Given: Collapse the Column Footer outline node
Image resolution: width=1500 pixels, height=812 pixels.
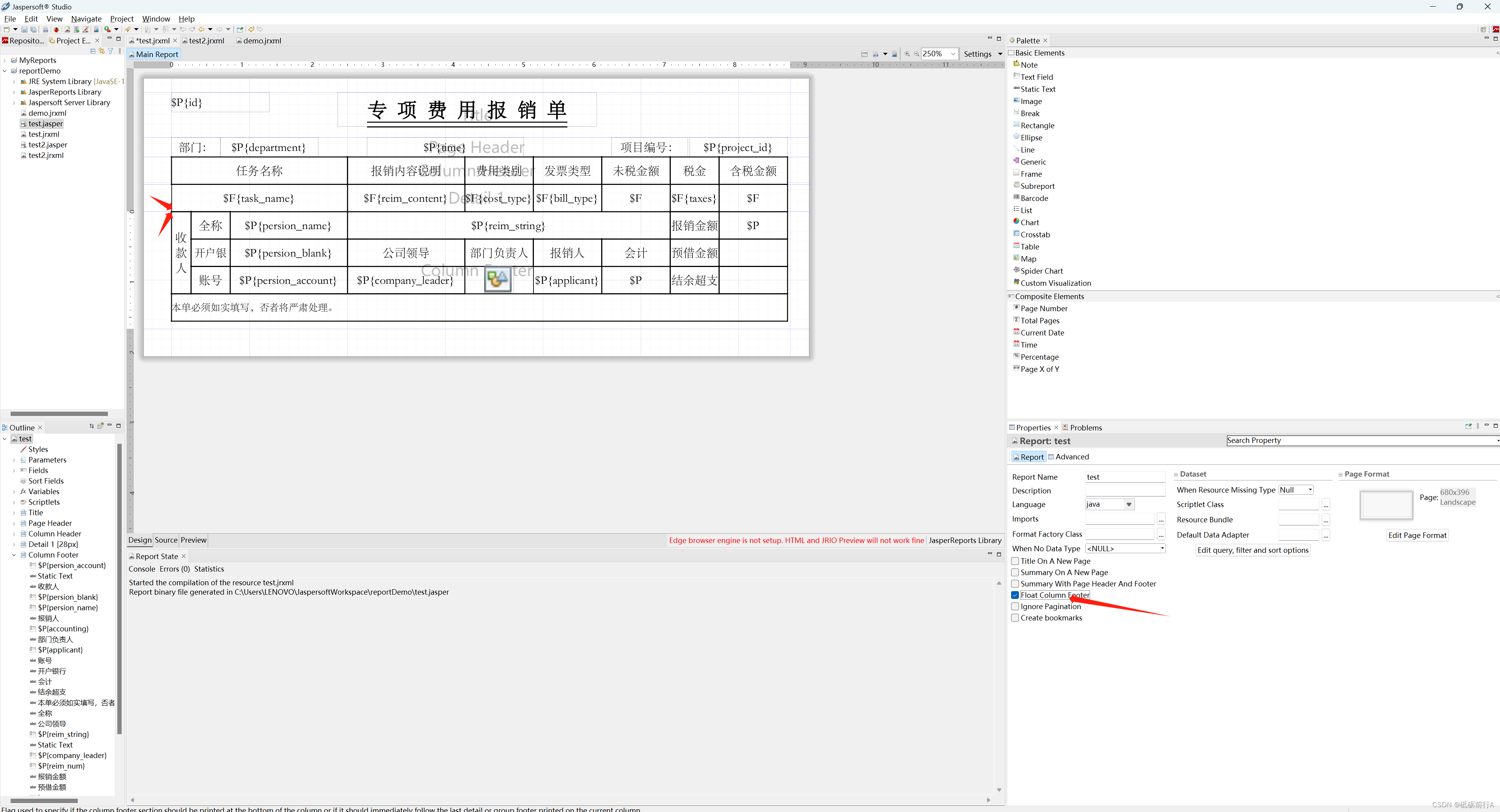Looking at the screenshot, I should point(14,555).
